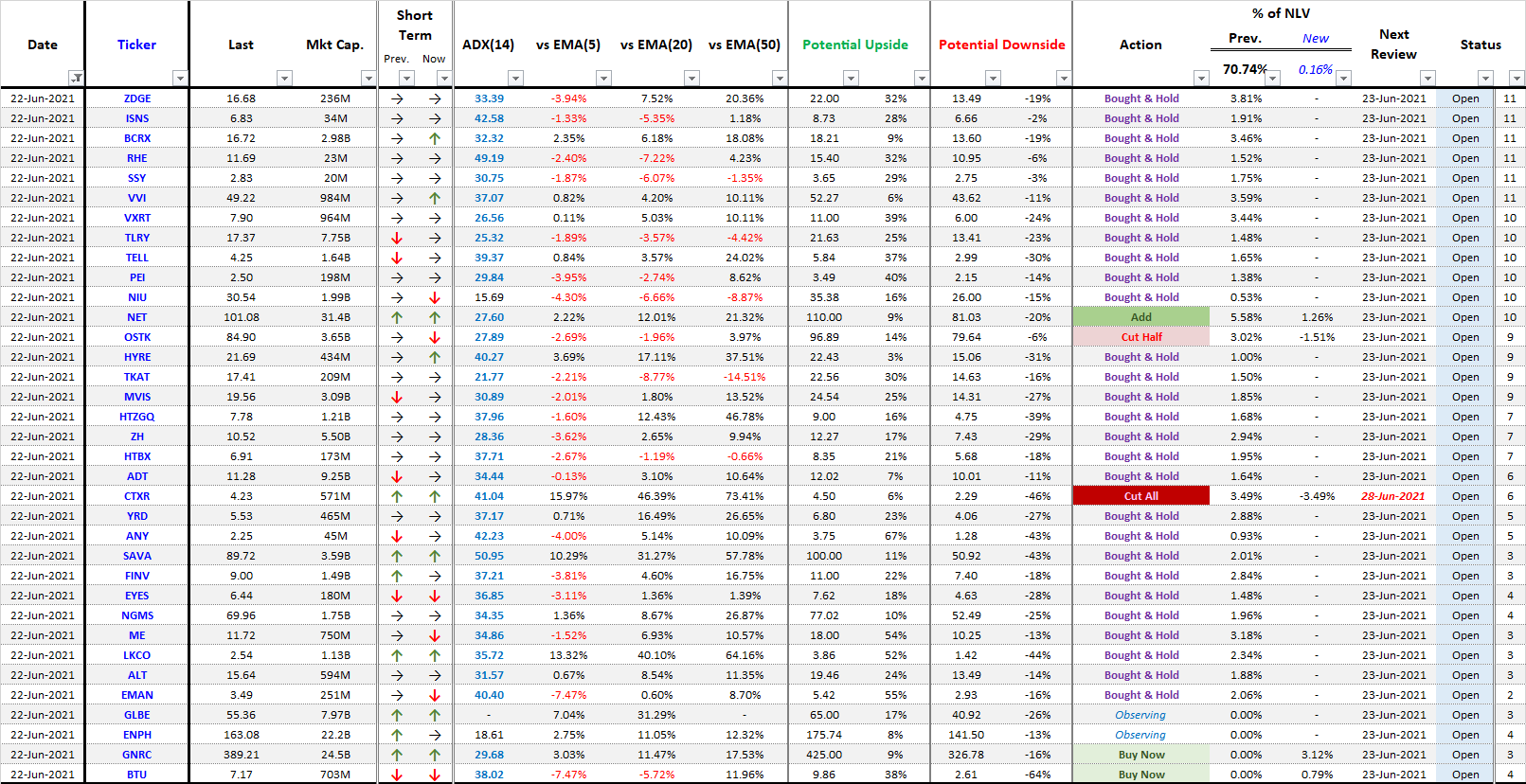Select the Observing cell for ENPH

tap(1141, 735)
